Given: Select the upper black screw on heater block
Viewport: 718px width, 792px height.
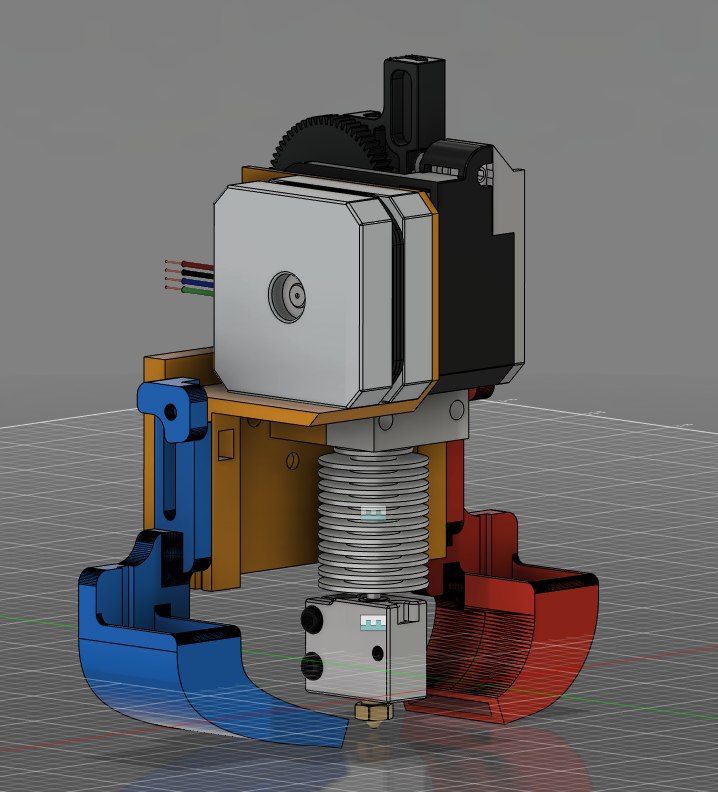Looking at the screenshot, I should click(310, 619).
